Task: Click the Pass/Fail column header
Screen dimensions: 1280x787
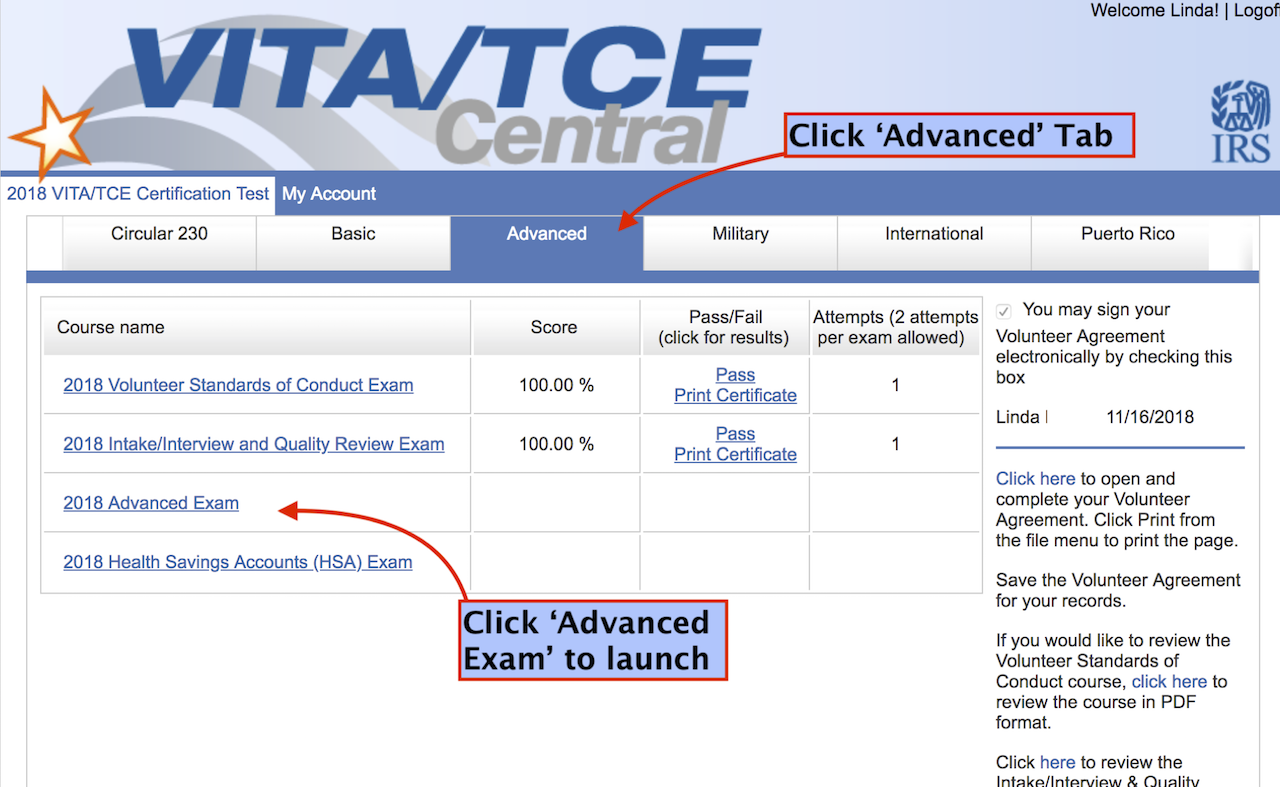Action: click(725, 327)
